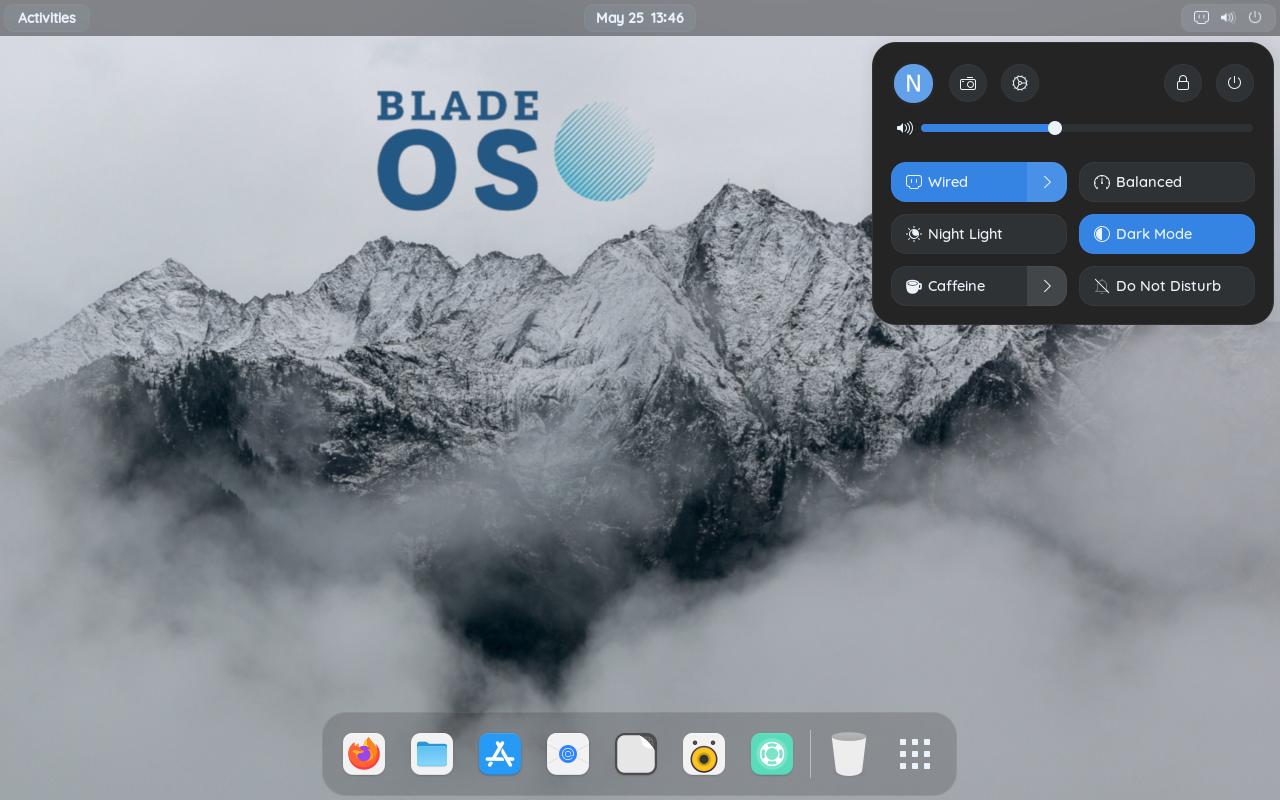Screen dimensions: 1280x800
Task: Click the user avatar N
Action: click(x=913, y=83)
